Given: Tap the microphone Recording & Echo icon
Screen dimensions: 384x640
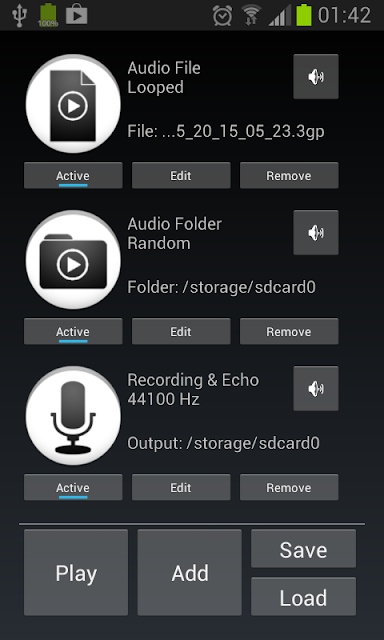Looking at the screenshot, I should tap(73, 416).
